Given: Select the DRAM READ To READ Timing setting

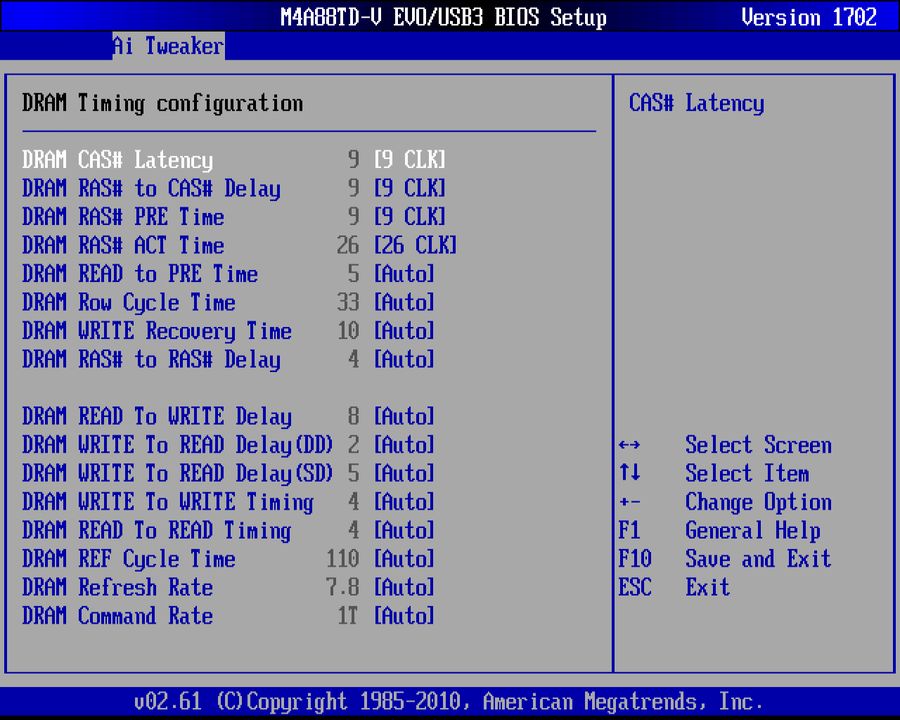Looking at the screenshot, I should coord(155,531).
